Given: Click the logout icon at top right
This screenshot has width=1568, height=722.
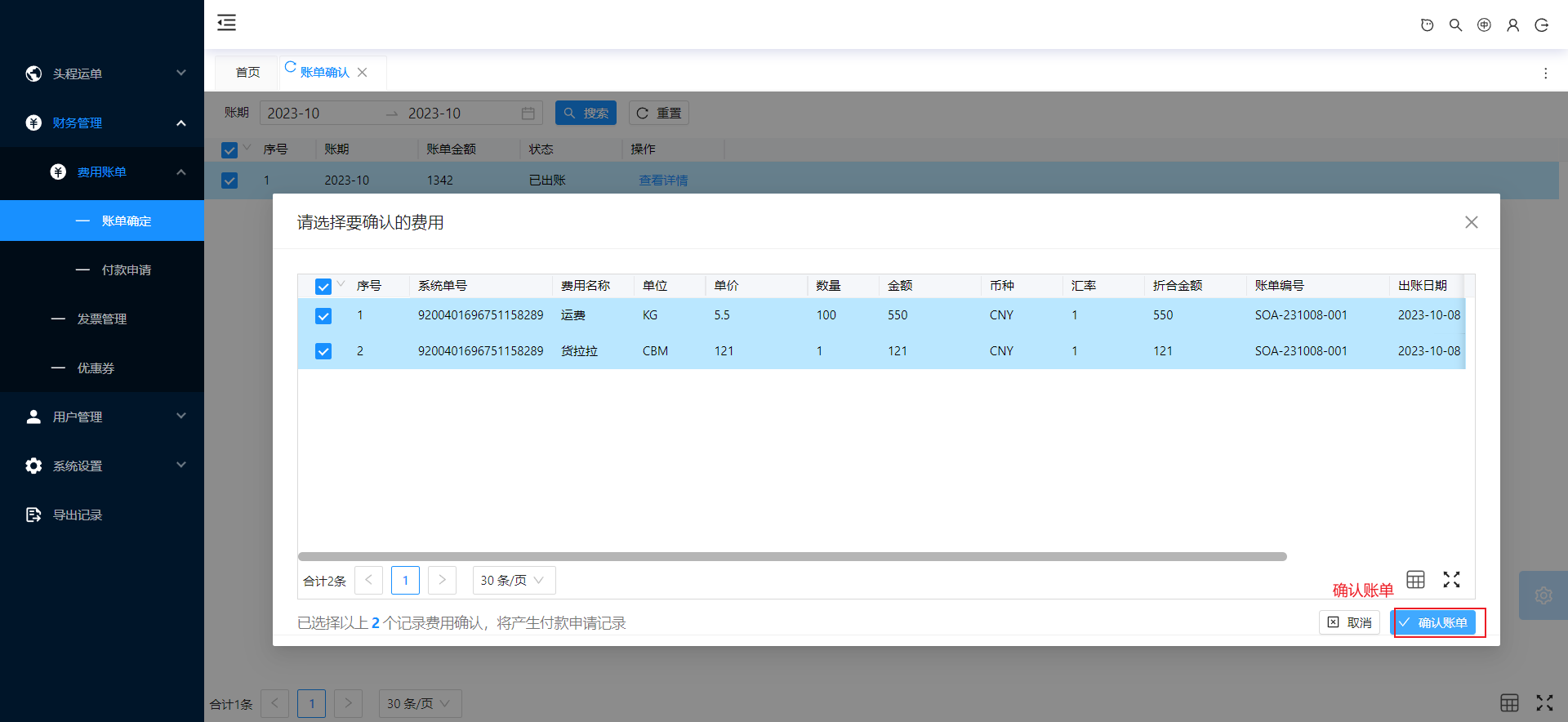Looking at the screenshot, I should pos(1541,25).
